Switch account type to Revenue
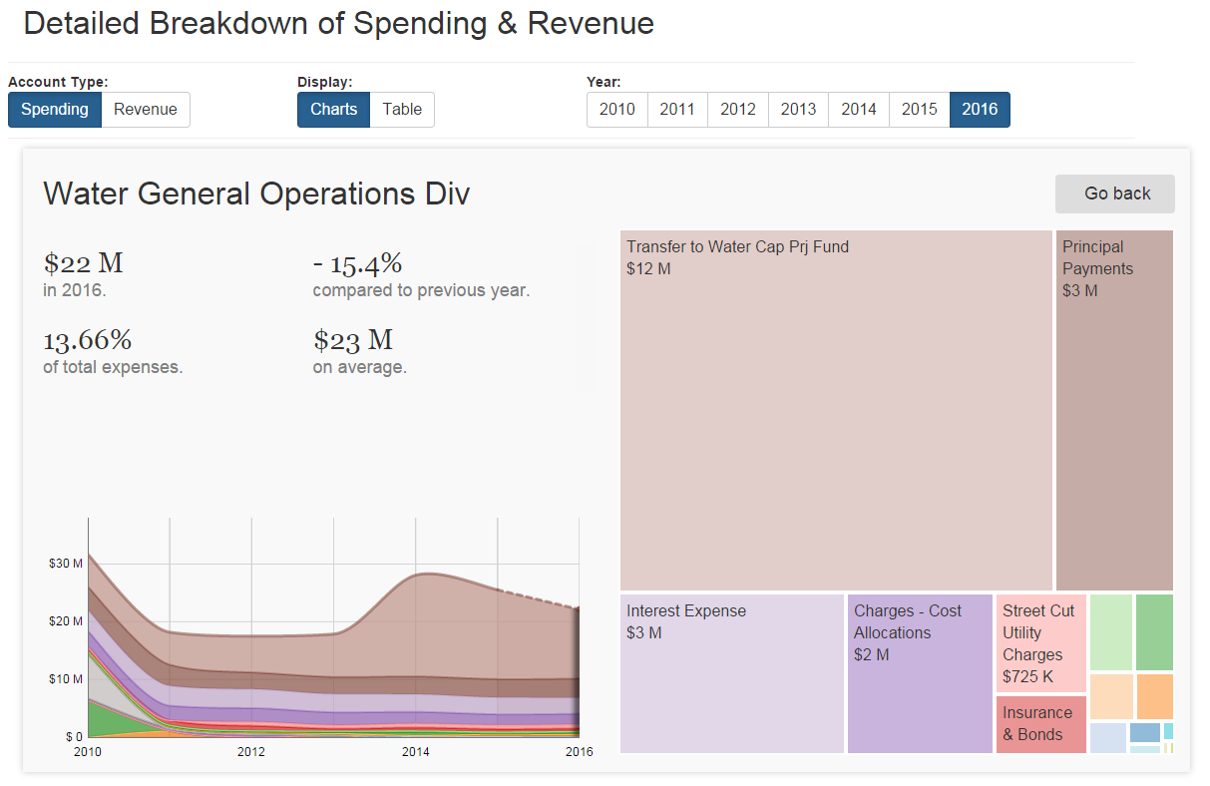 (145, 110)
